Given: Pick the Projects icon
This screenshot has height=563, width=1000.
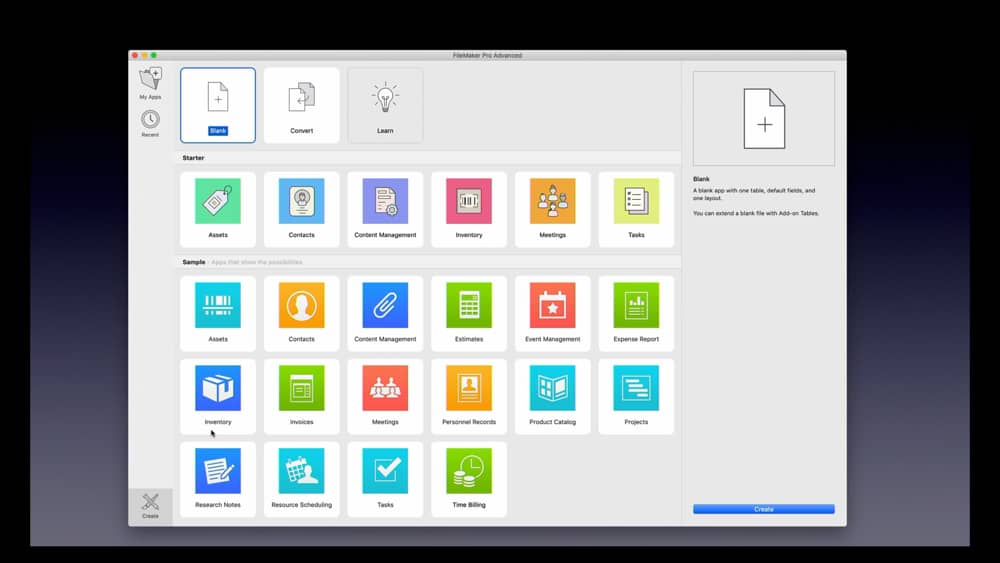Looking at the screenshot, I should point(636,388).
